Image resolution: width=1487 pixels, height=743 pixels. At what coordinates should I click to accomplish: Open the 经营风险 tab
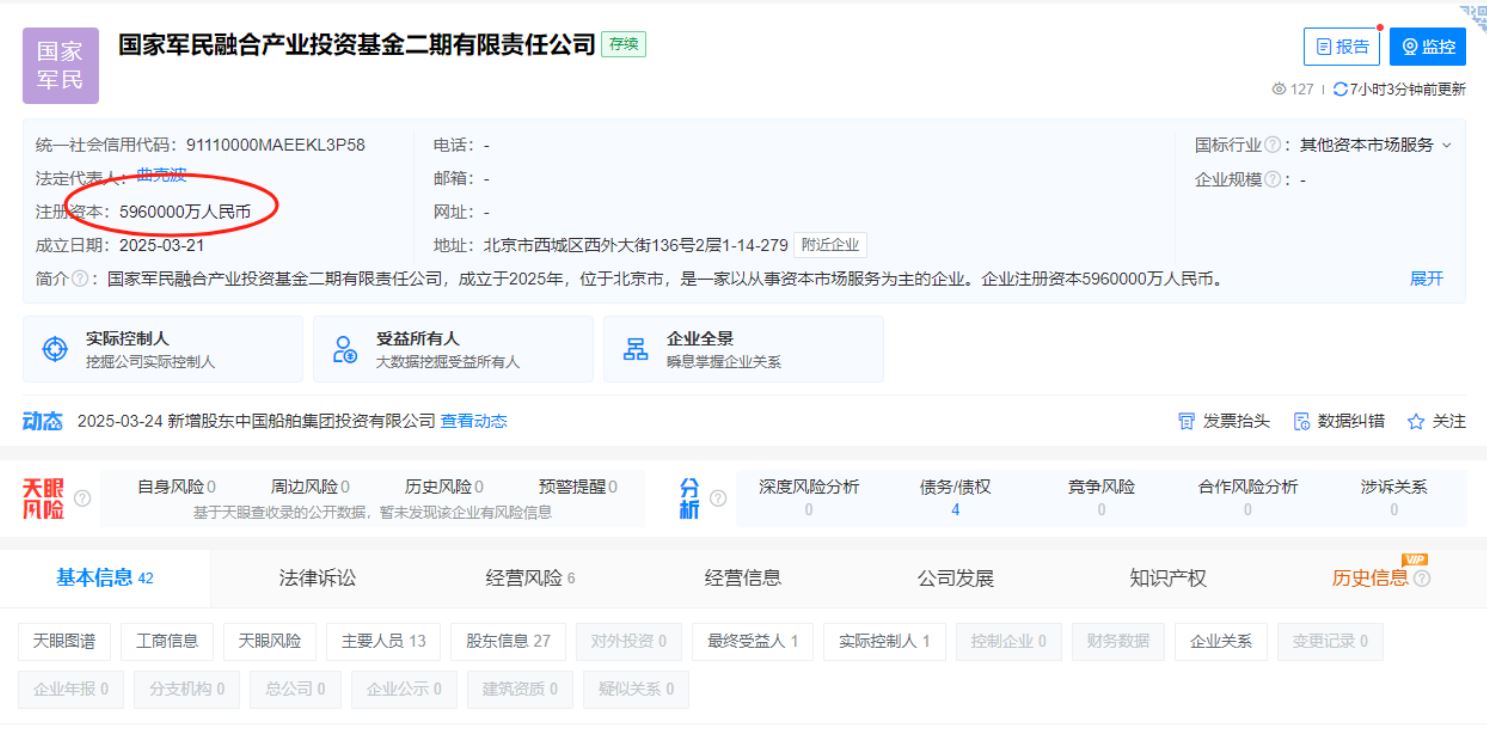(x=530, y=578)
